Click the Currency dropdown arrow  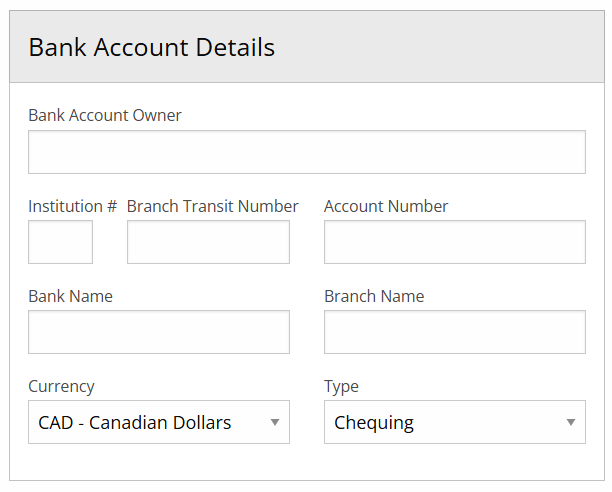[275, 423]
